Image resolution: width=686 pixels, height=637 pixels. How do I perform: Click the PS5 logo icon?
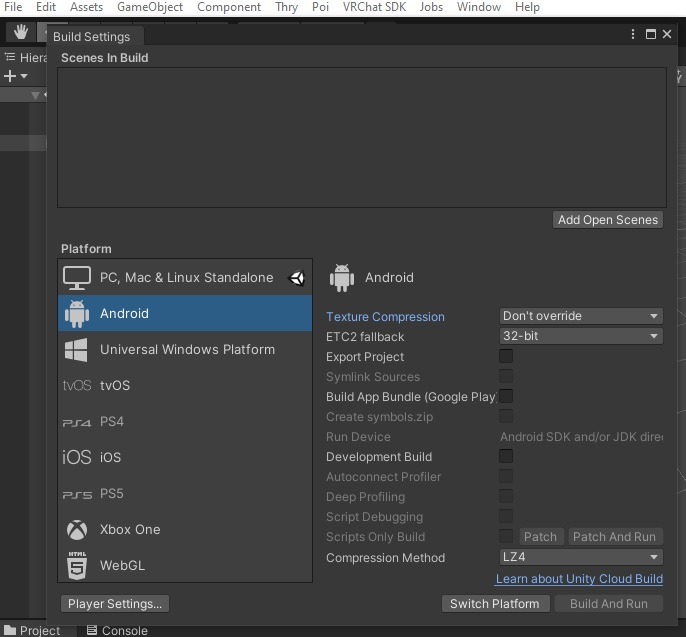click(77, 495)
